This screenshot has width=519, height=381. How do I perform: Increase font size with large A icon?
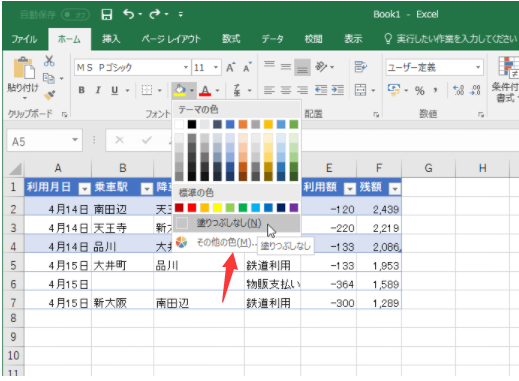click(231, 68)
